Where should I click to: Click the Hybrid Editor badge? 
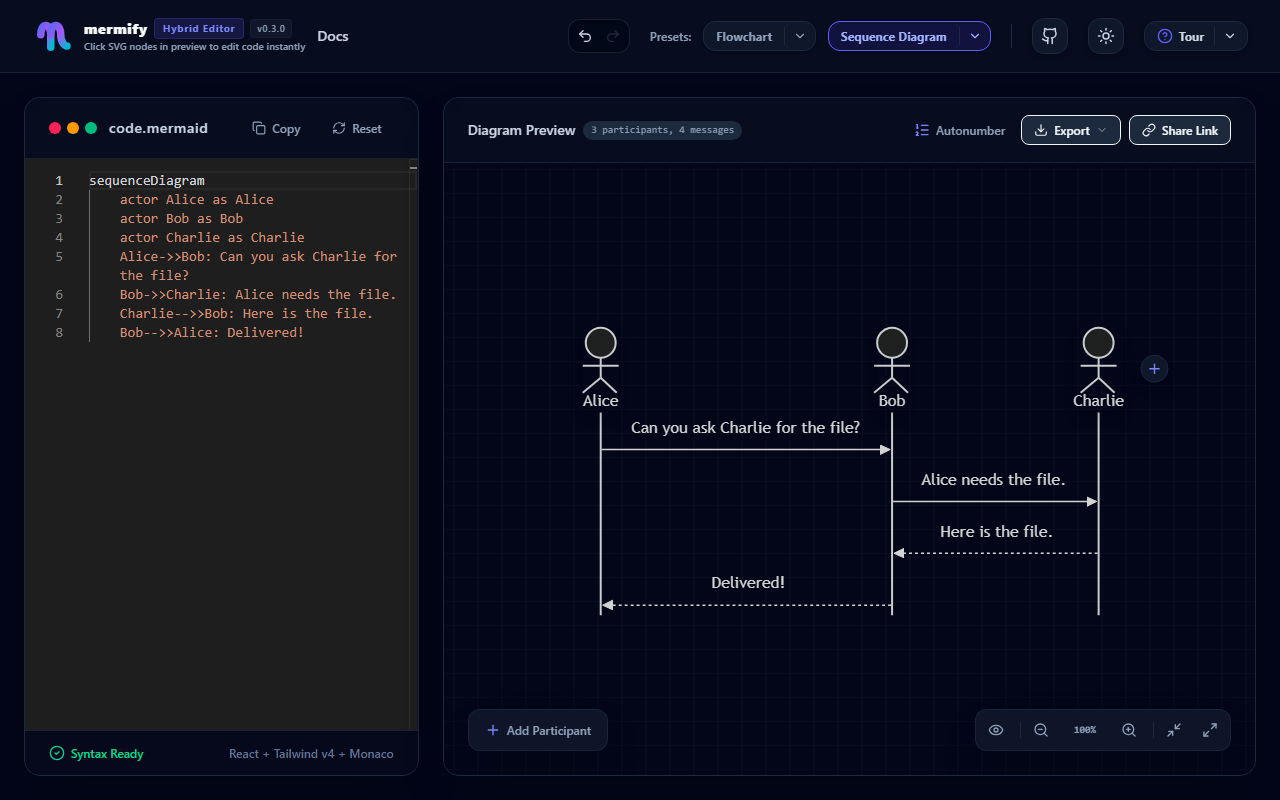click(199, 28)
